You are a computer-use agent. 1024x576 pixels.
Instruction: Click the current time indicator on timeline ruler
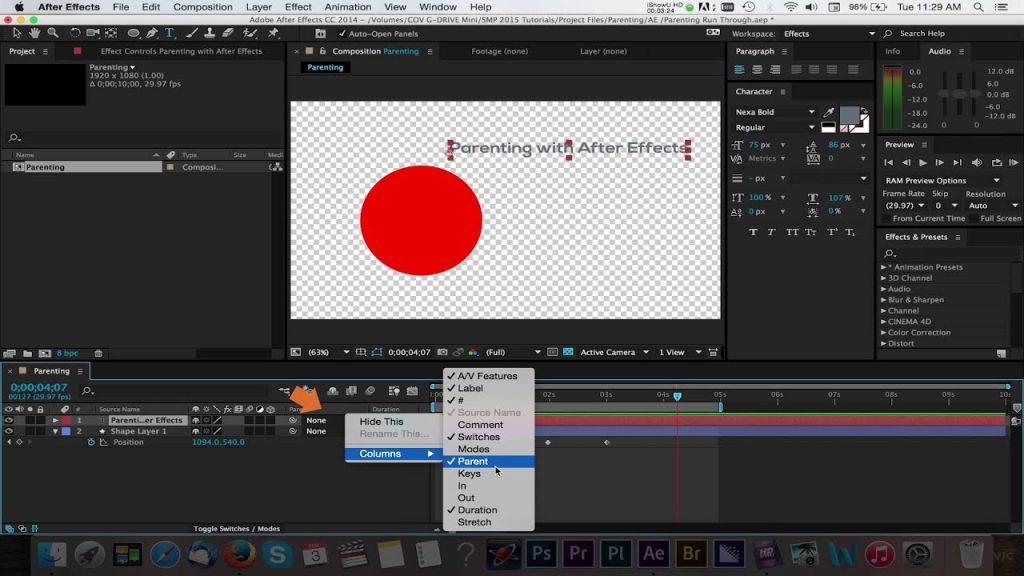(x=677, y=396)
